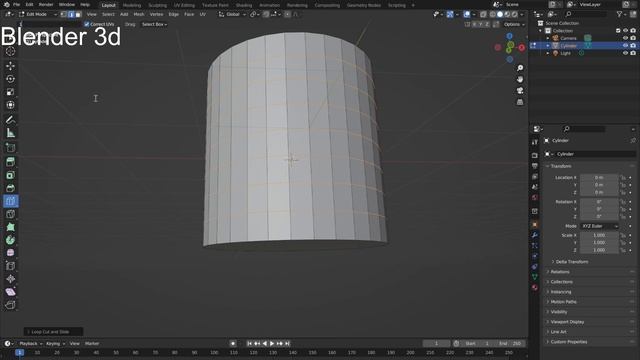Hide Cylinder in viewport via eye icon
Image resolution: width=640 pixels, height=360 pixels.
point(625,46)
